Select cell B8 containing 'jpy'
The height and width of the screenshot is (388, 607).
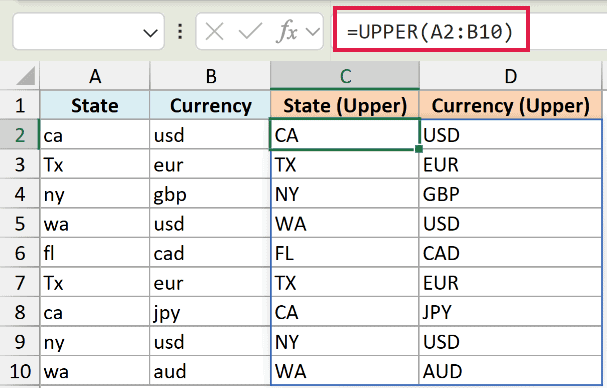[210, 312]
